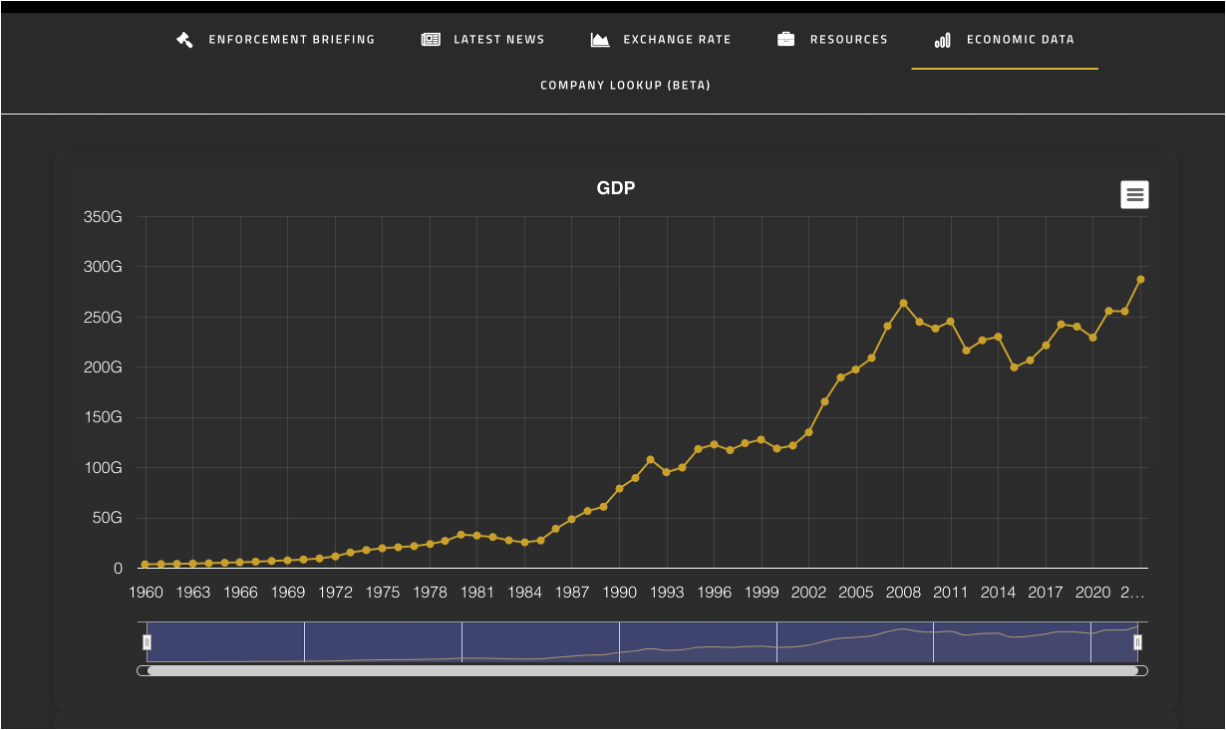
Task: Click the horizontal scrollbar below the navigator
Action: (x=642, y=671)
